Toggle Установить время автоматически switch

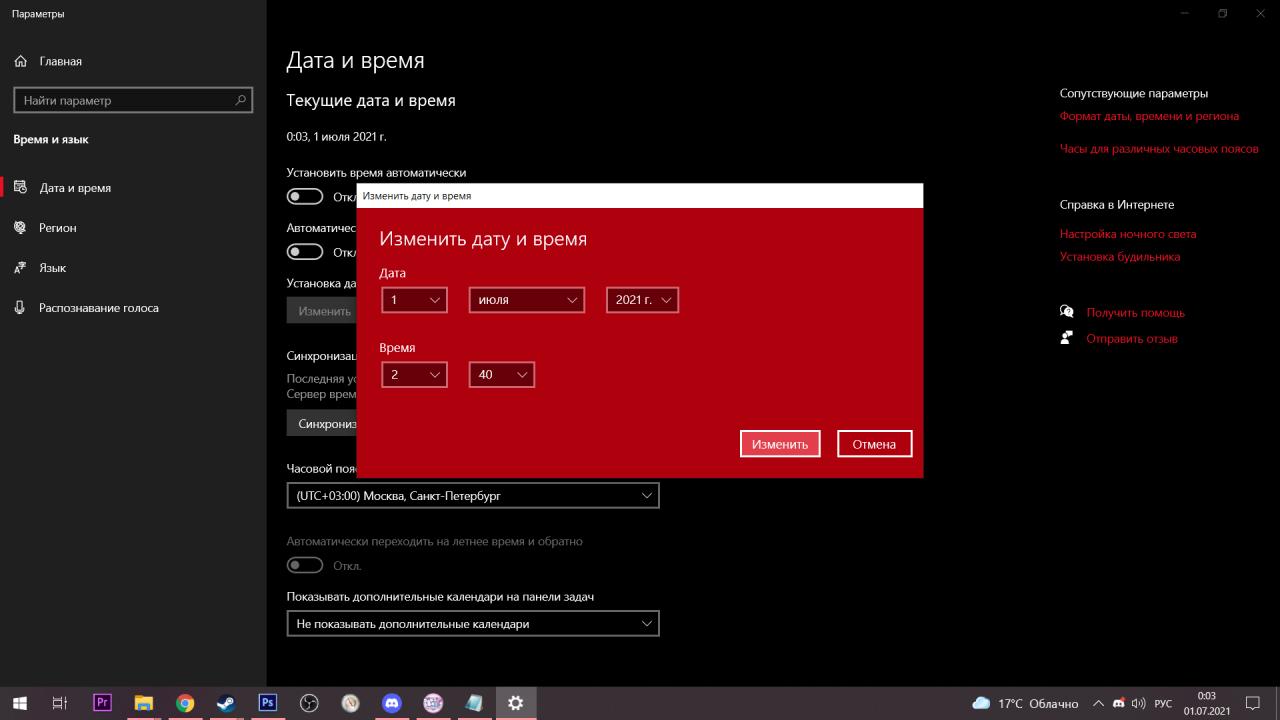305,196
